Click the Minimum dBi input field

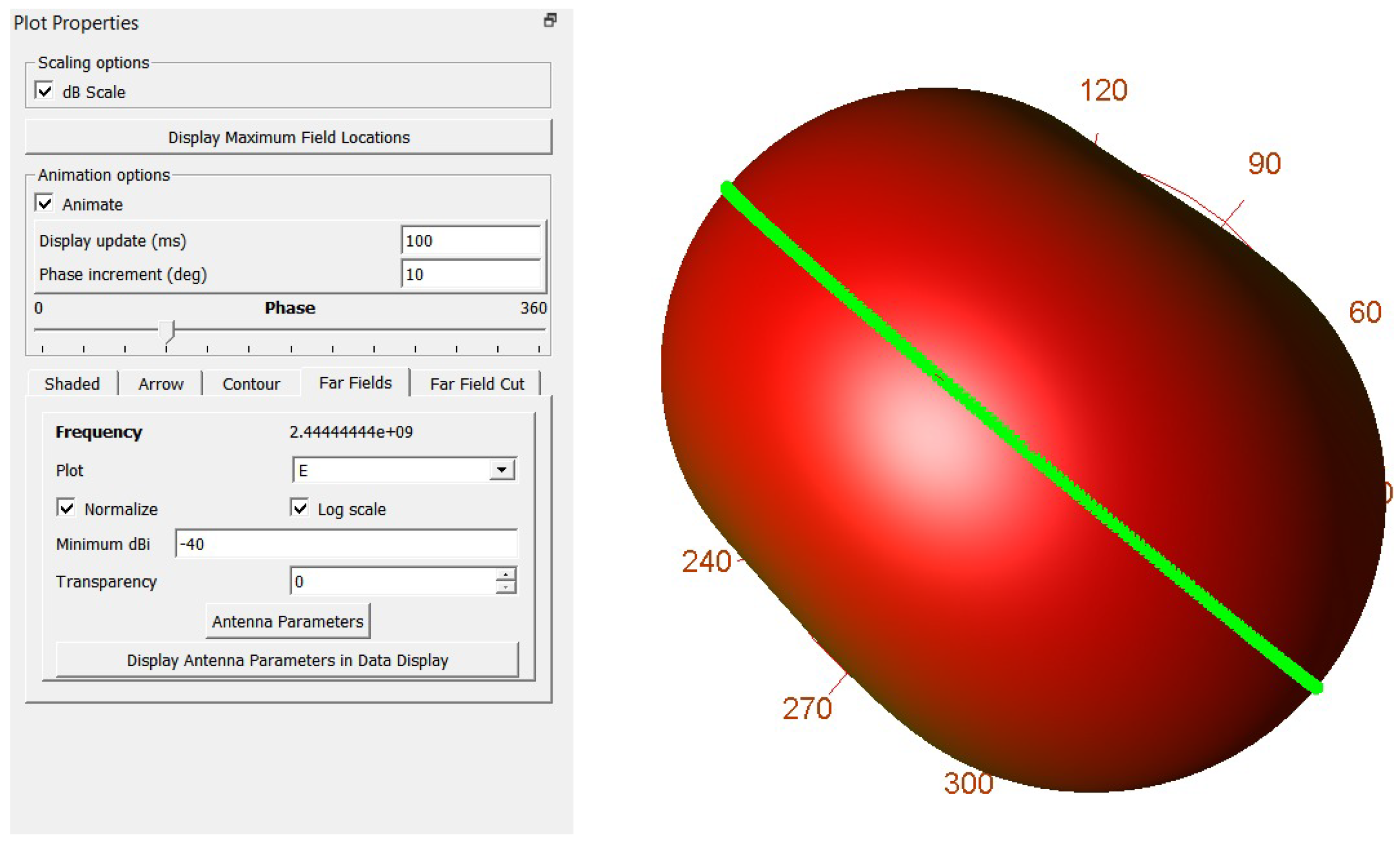tap(345, 544)
